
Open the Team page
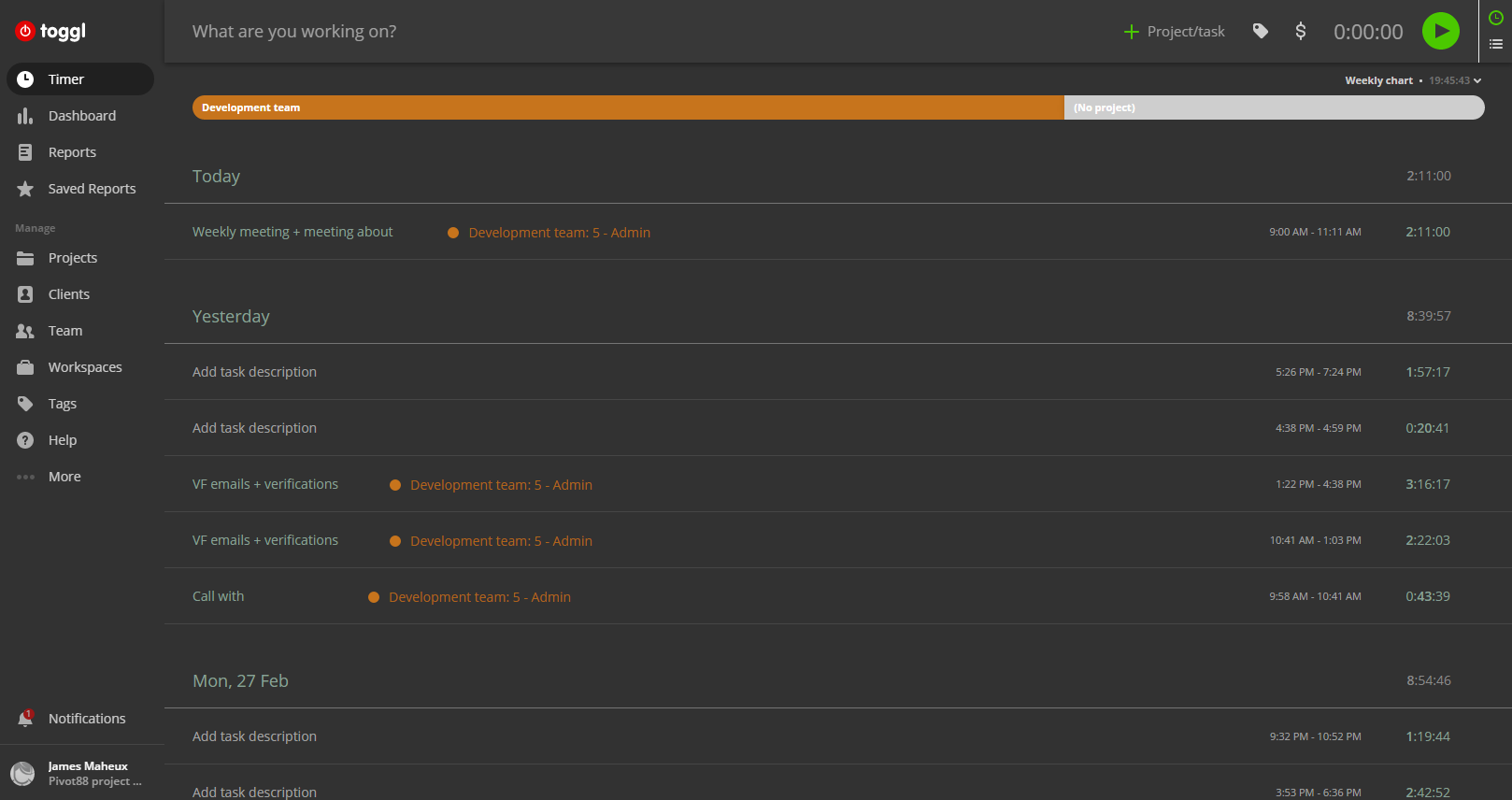pyautogui.click(x=80, y=331)
